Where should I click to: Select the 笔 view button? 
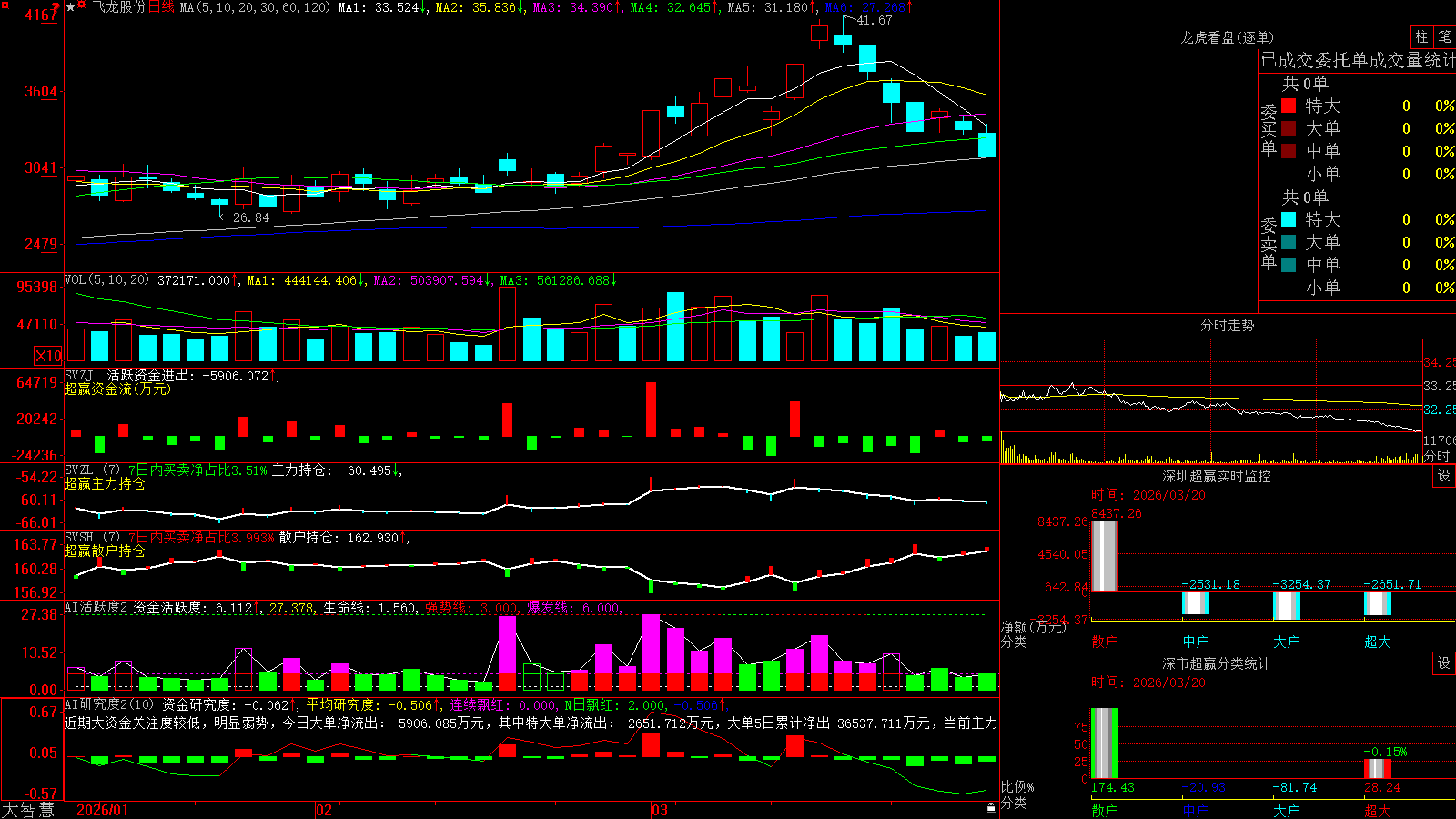(1444, 37)
